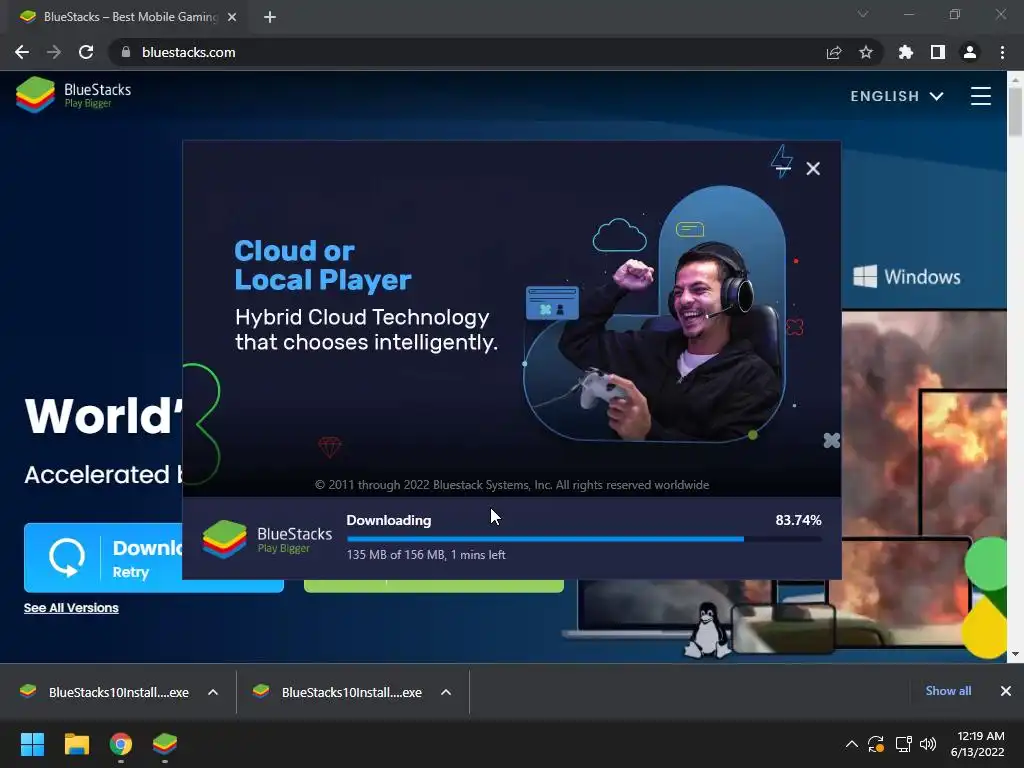Click the green button behind the installer
The height and width of the screenshot is (768, 1024).
(434, 586)
